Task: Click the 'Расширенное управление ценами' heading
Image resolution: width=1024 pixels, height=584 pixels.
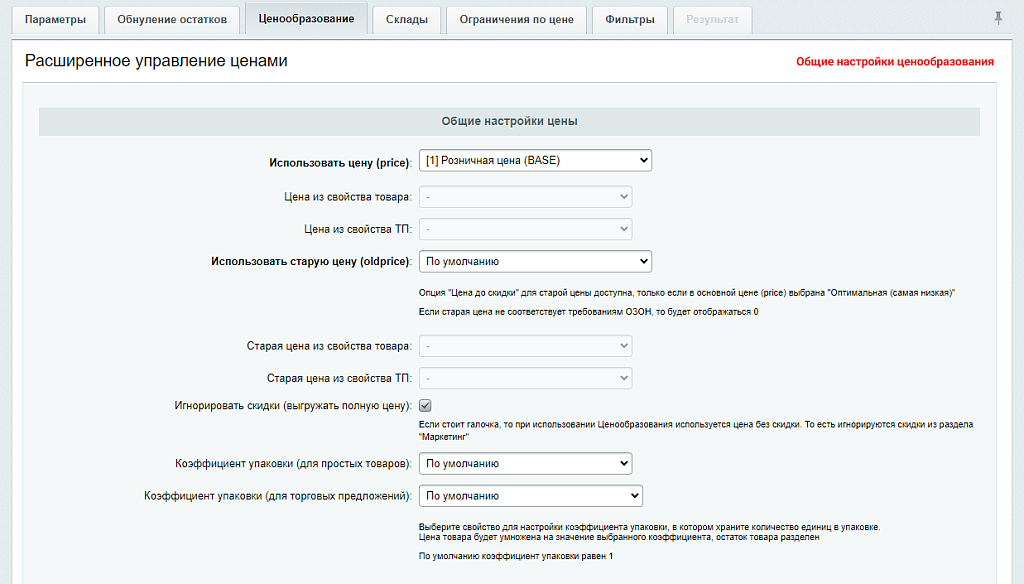Action: (156, 61)
